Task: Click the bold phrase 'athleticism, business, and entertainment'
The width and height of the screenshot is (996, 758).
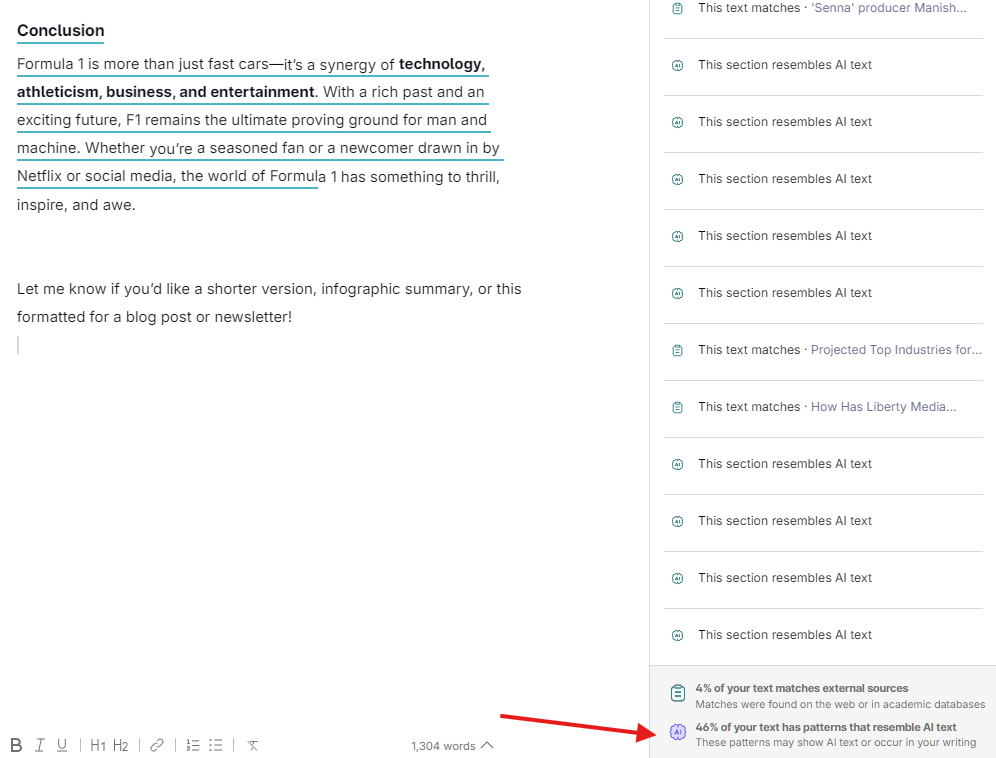Action: [x=165, y=91]
